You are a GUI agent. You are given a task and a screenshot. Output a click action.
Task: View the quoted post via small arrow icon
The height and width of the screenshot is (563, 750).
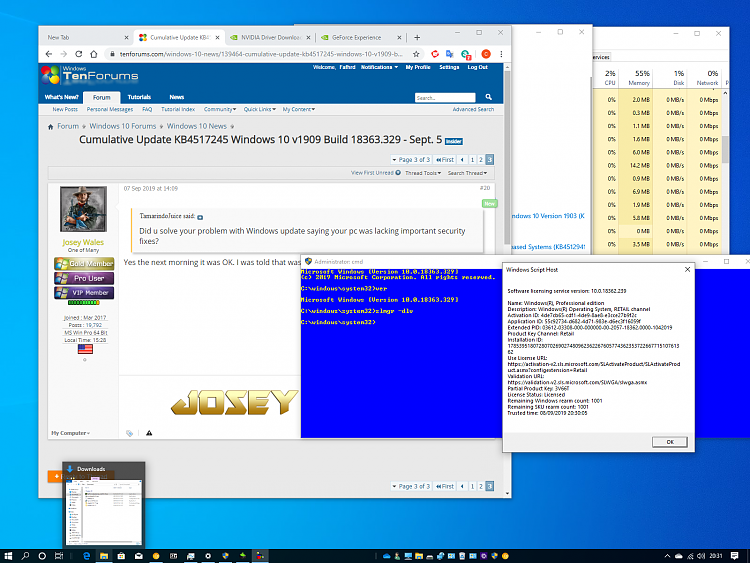point(200,217)
